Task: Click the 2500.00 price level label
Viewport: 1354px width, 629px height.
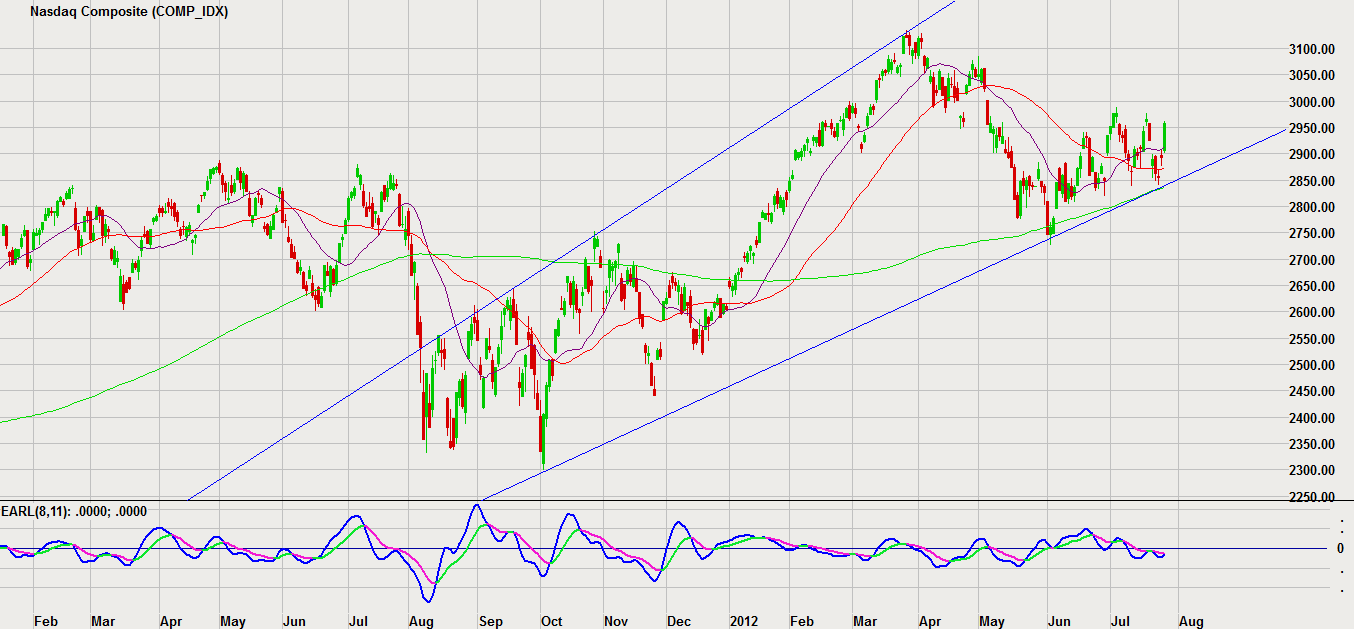Action: [1313, 365]
